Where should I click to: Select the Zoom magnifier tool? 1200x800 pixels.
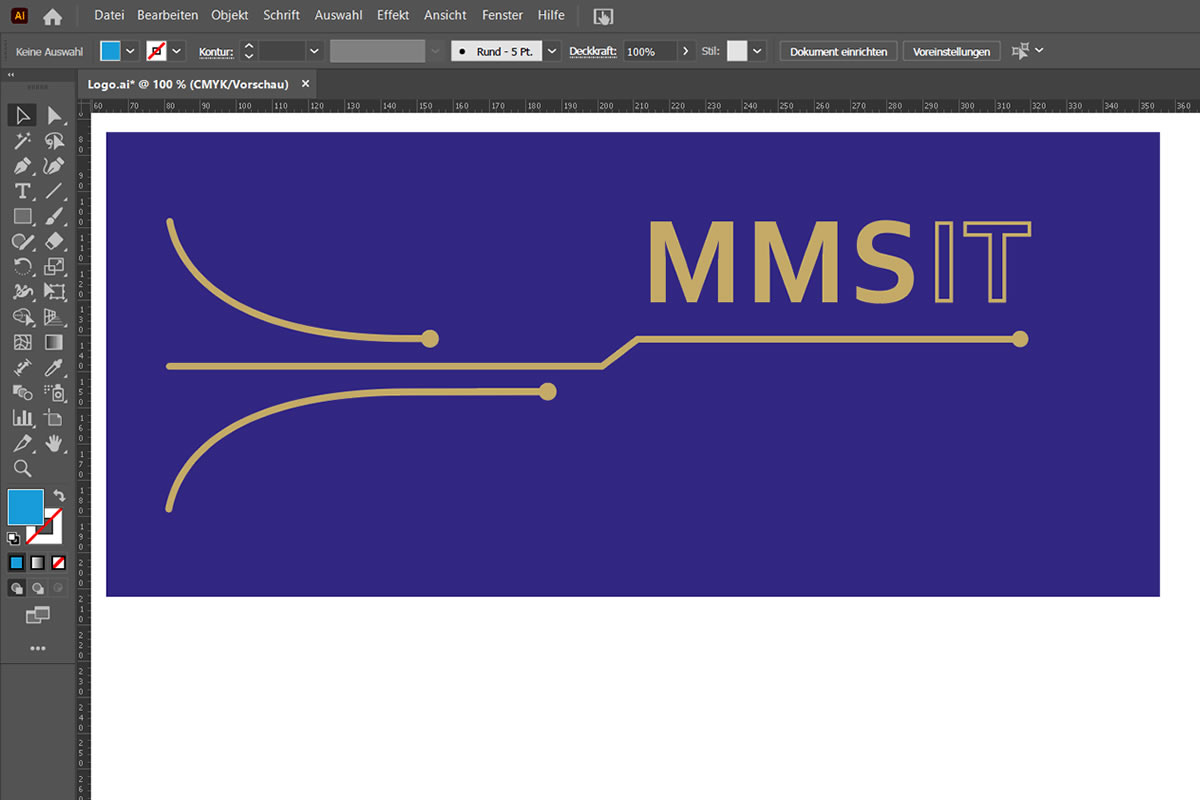pyautogui.click(x=23, y=468)
